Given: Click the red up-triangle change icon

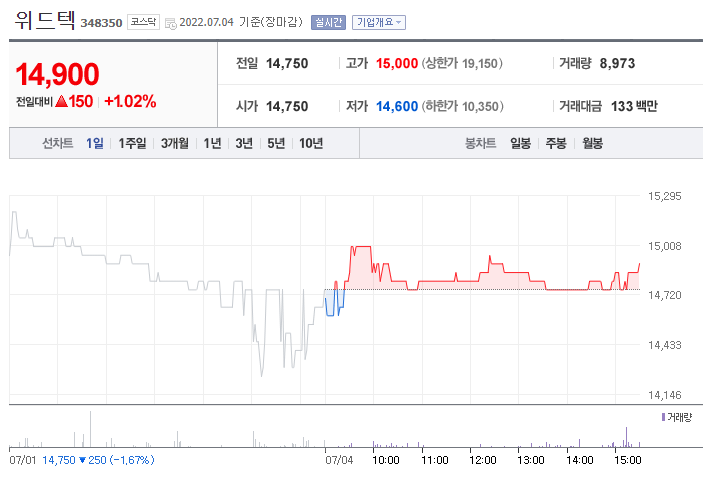Looking at the screenshot, I should click(61, 101).
